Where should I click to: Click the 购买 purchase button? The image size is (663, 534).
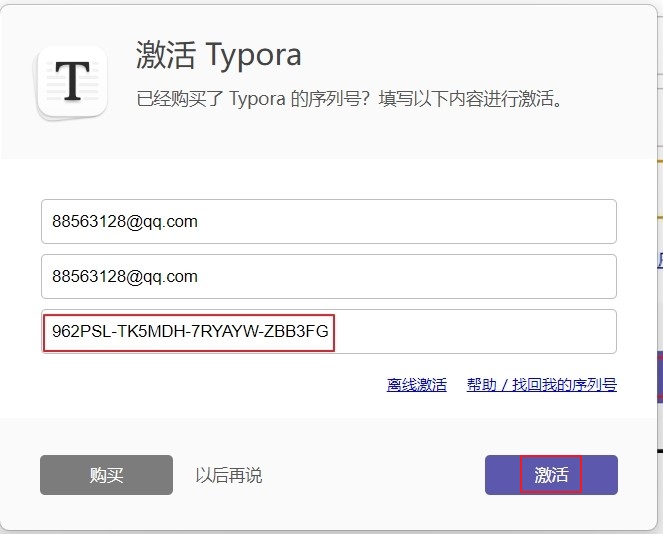coord(107,475)
